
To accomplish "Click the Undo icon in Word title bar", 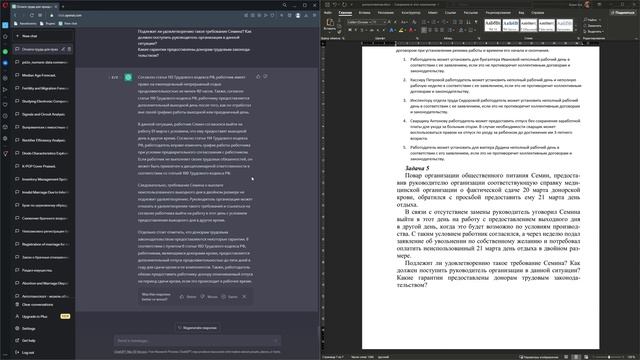I will pos(335,4).
